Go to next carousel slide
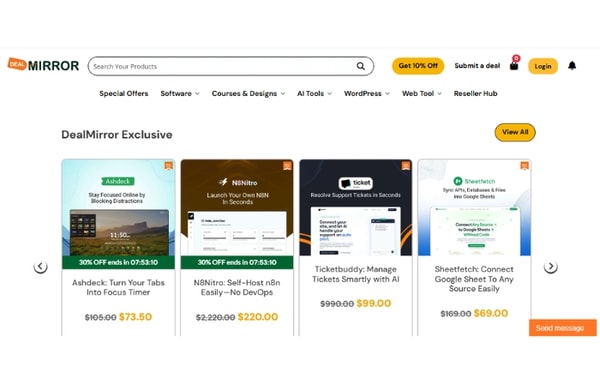600x384 pixels. click(x=551, y=266)
